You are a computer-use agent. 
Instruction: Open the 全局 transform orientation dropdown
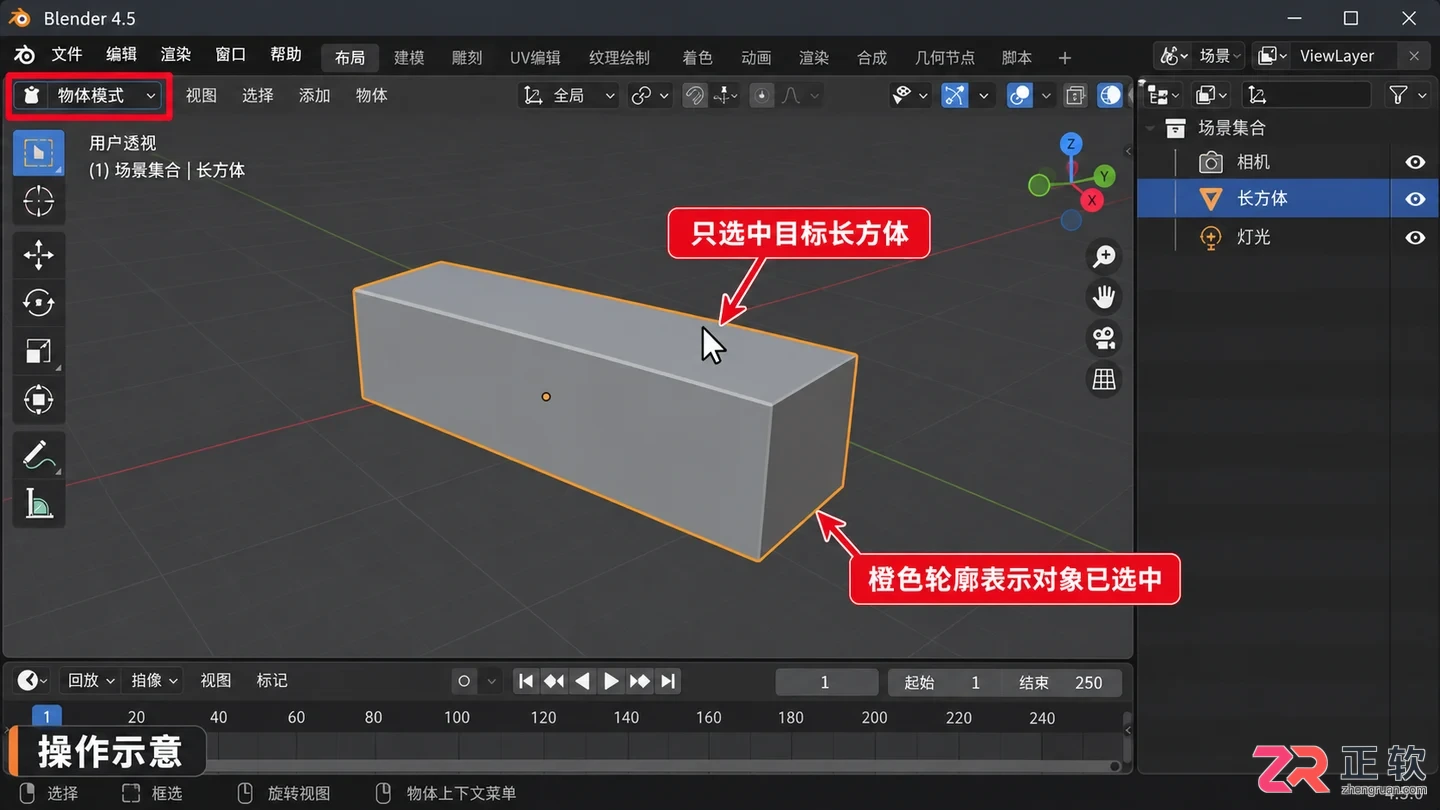571,95
